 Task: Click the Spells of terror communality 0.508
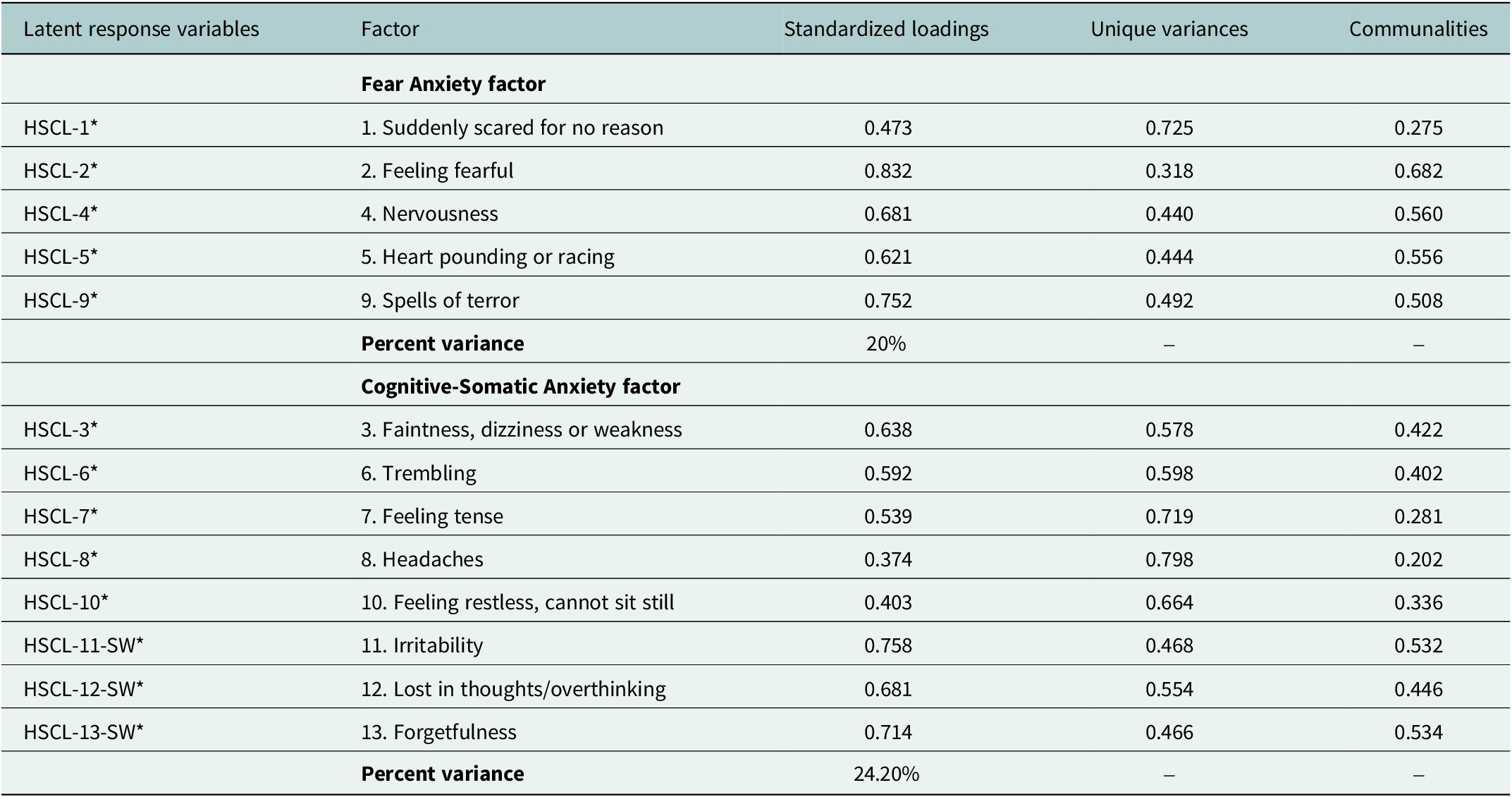(x=1418, y=300)
